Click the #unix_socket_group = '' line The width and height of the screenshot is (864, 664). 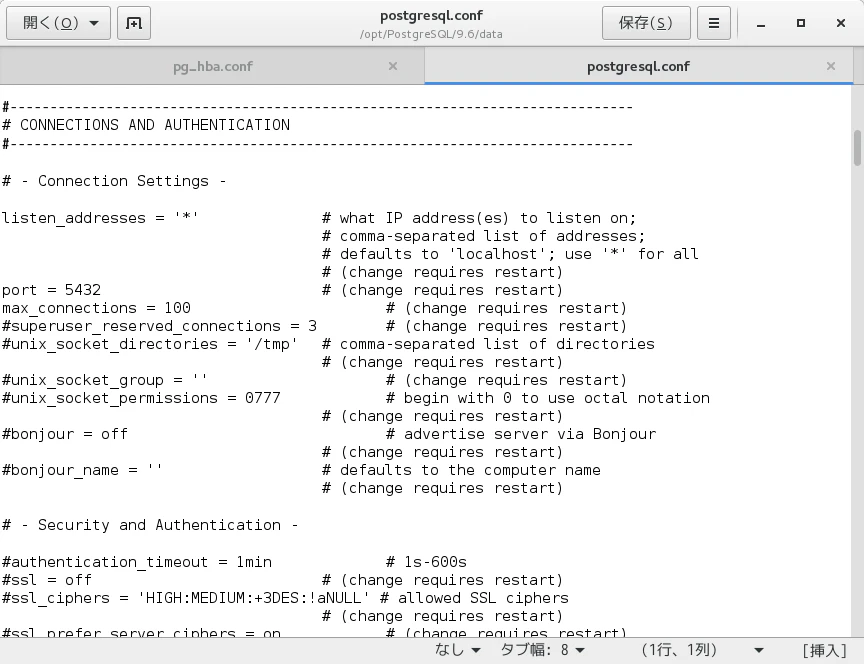tap(105, 380)
